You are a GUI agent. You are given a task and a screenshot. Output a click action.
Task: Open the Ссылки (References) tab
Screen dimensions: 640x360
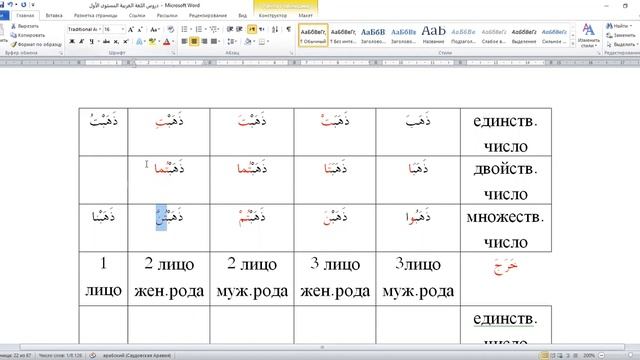click(137, 16)
